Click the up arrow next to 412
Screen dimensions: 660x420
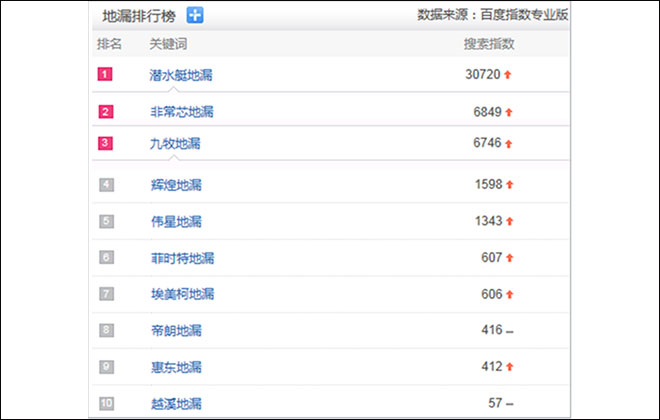pos(510,367)
